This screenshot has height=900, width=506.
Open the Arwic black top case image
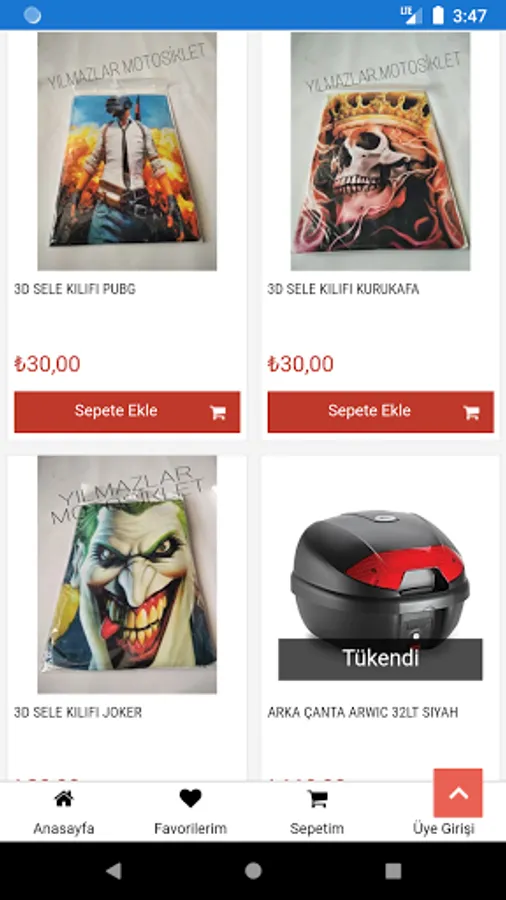[x=380, y=575]
